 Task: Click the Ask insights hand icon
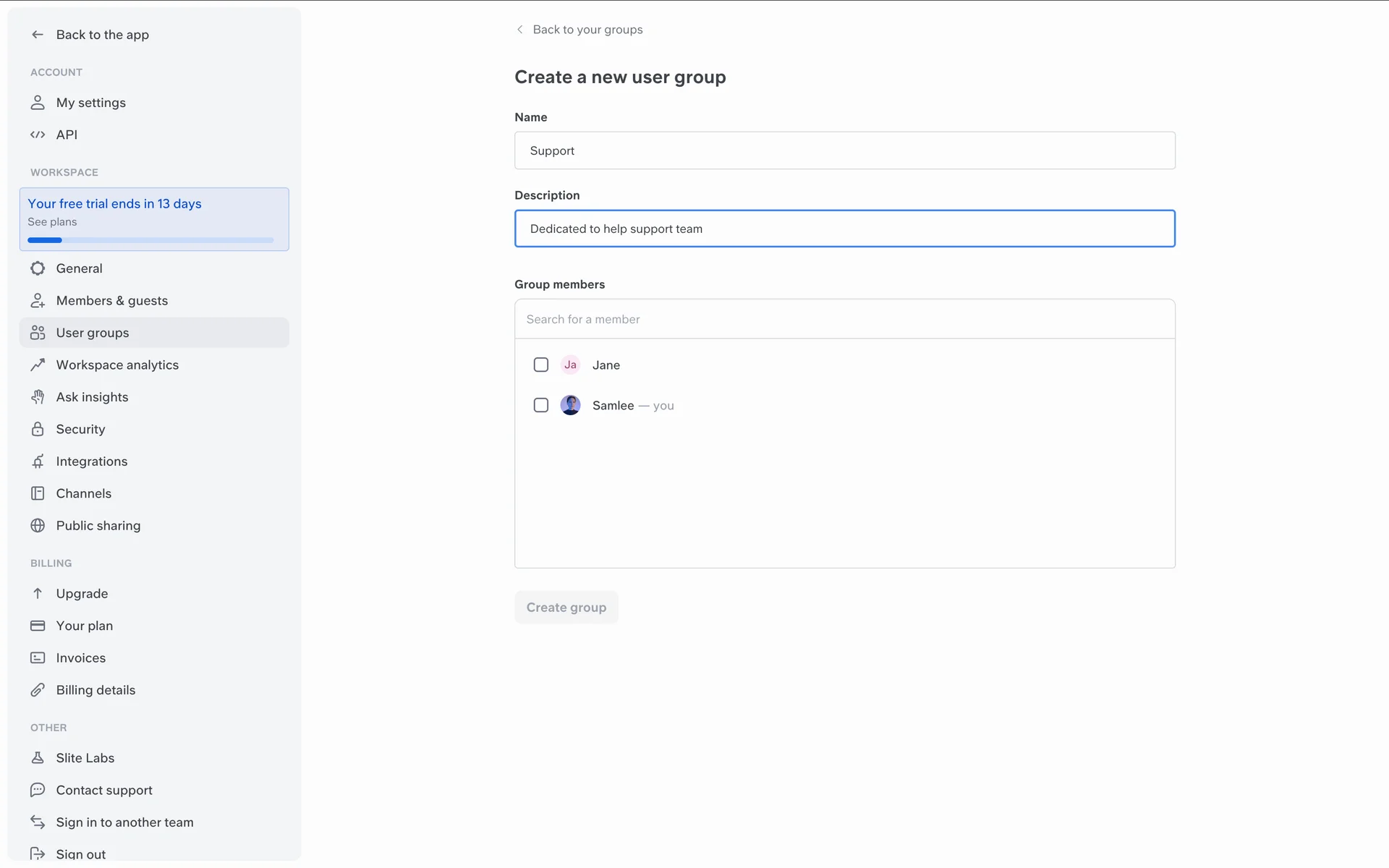point(38,397)
